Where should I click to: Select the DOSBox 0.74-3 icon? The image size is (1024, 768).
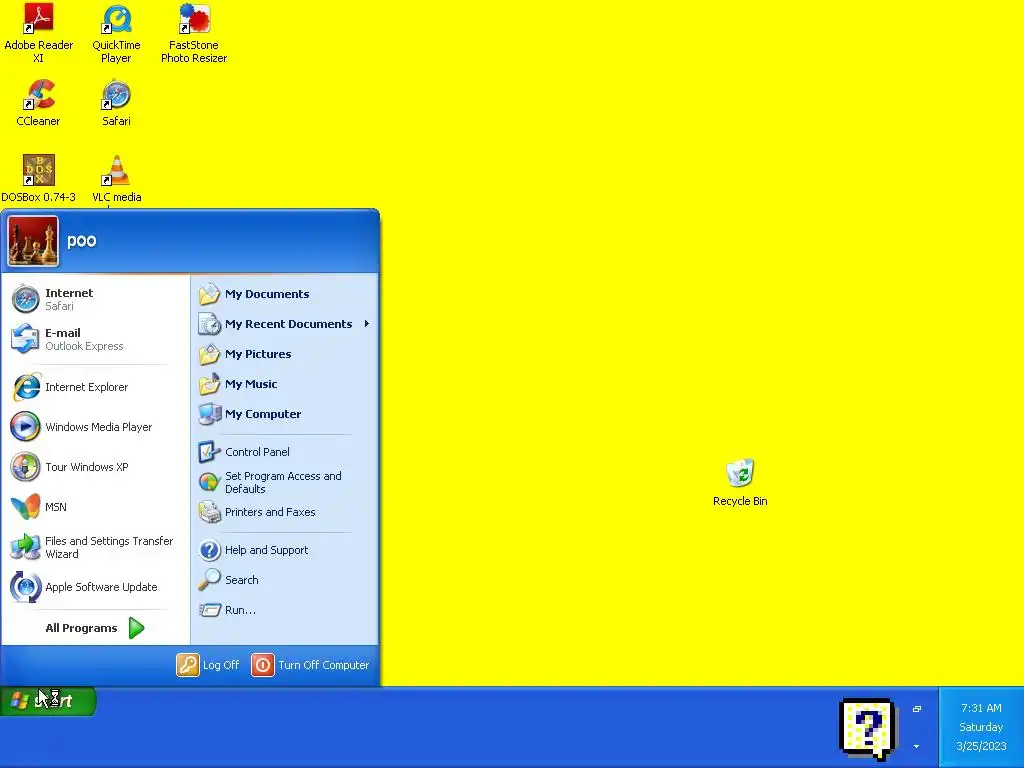[39, 179]
